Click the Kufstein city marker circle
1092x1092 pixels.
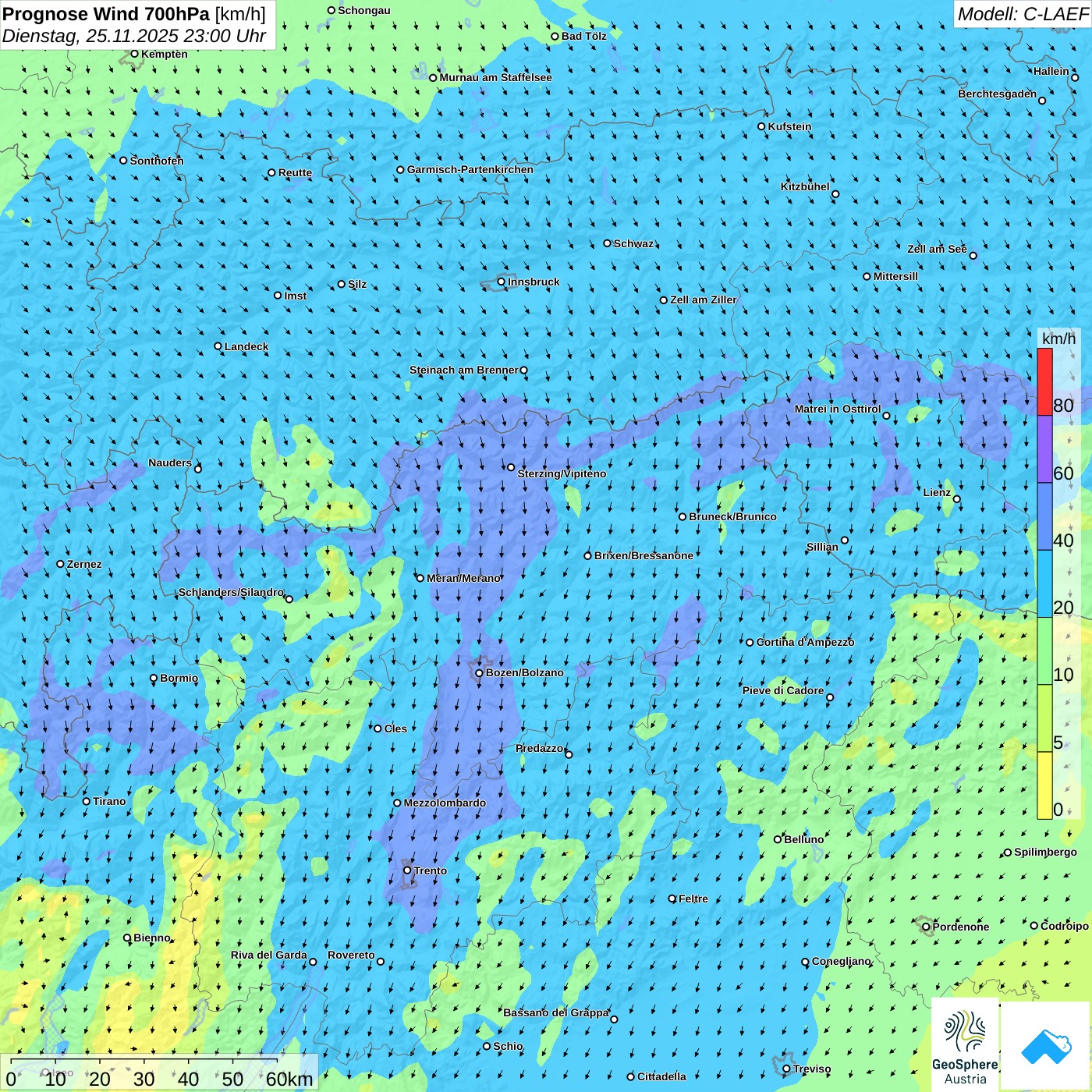coord(762,126)
